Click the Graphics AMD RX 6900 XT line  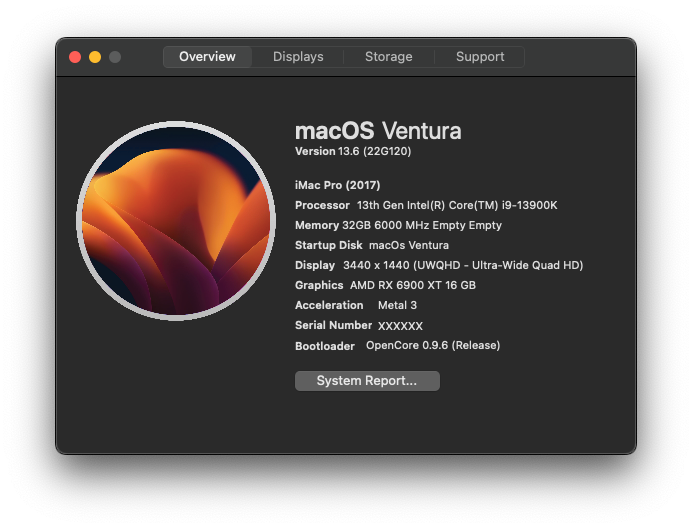tap(385, 285)
